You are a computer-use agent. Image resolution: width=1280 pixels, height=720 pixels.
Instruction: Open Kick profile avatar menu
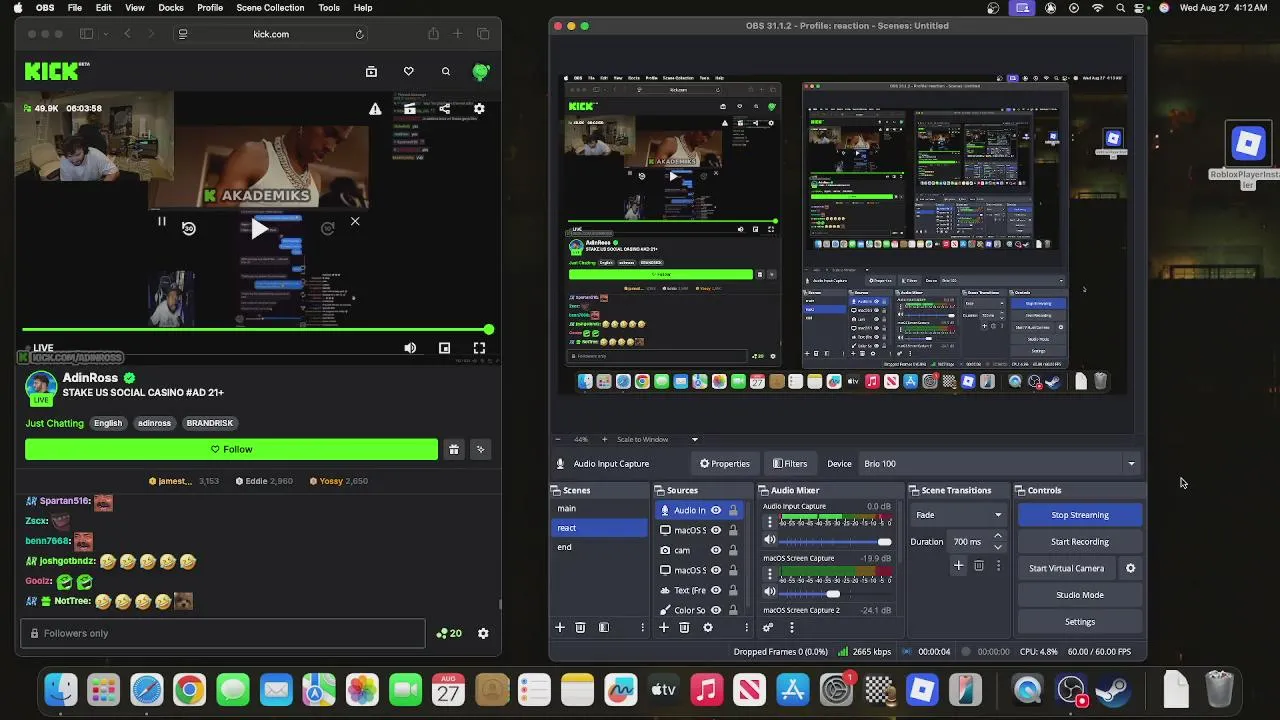point(481,71)
